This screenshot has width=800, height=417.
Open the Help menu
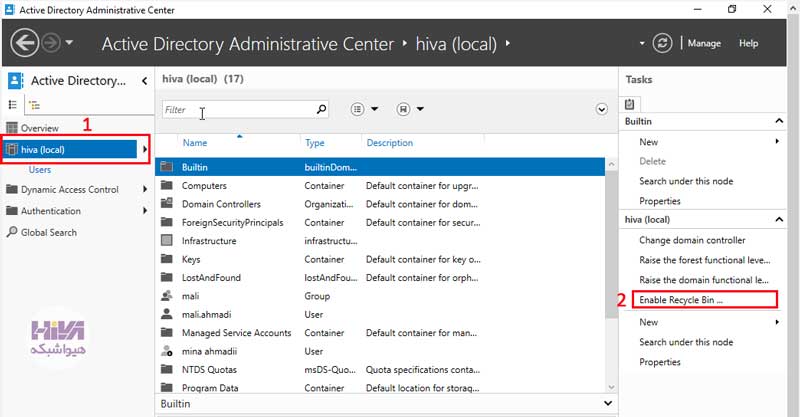tap(748, 43)
